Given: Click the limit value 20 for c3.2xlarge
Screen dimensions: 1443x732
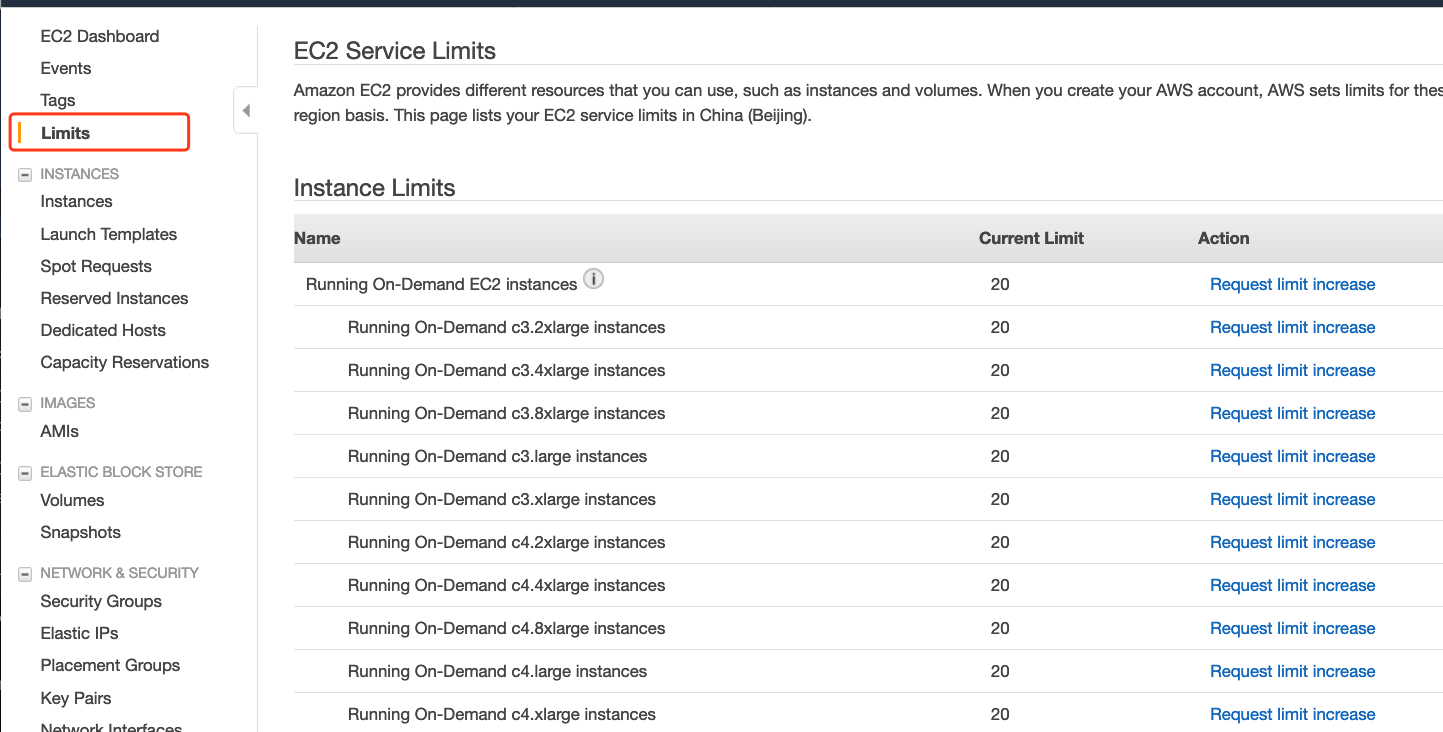Looking at the screenshot, I should coord(1000,327).
